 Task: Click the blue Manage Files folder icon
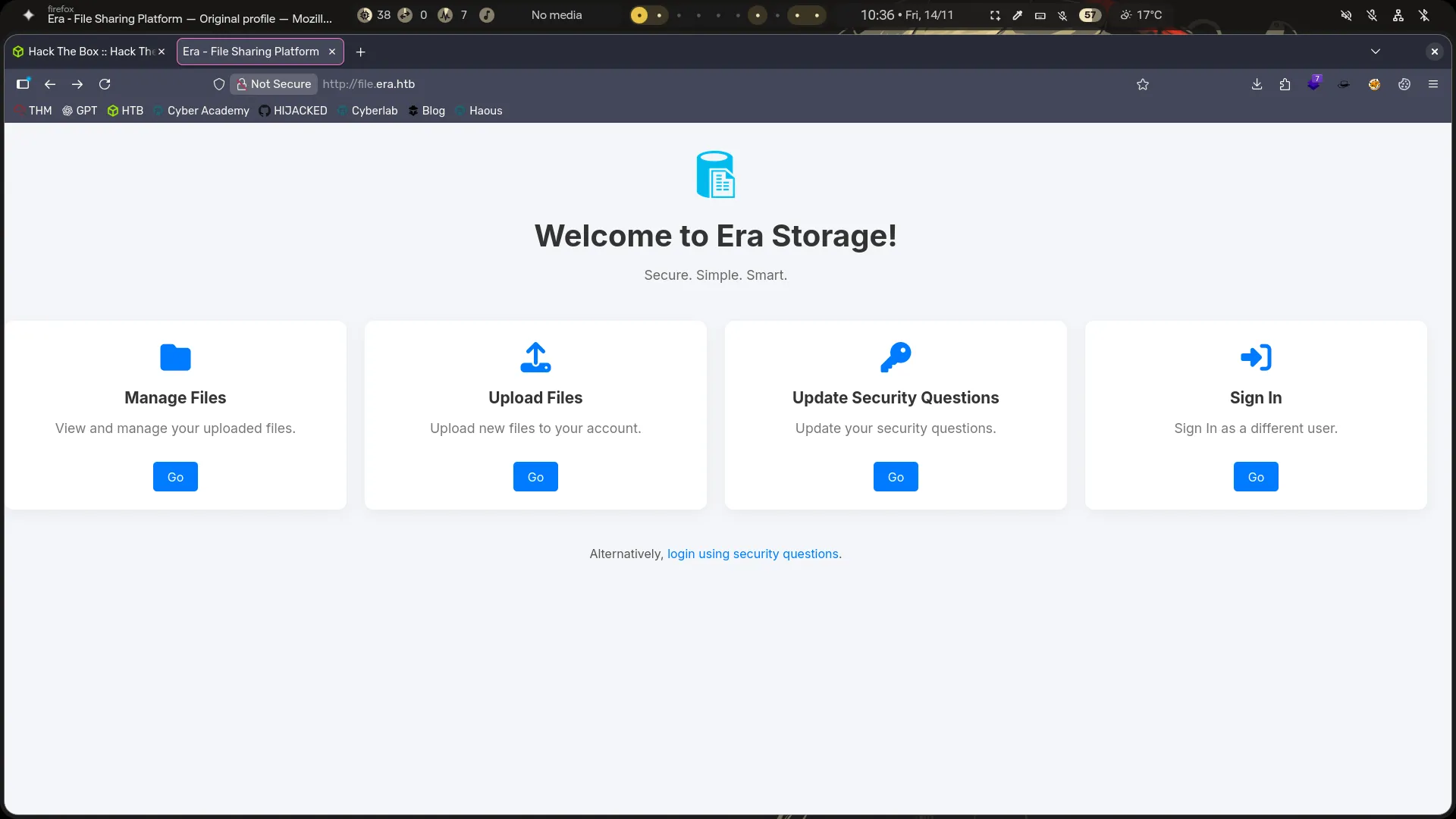(x=175, y=357)
